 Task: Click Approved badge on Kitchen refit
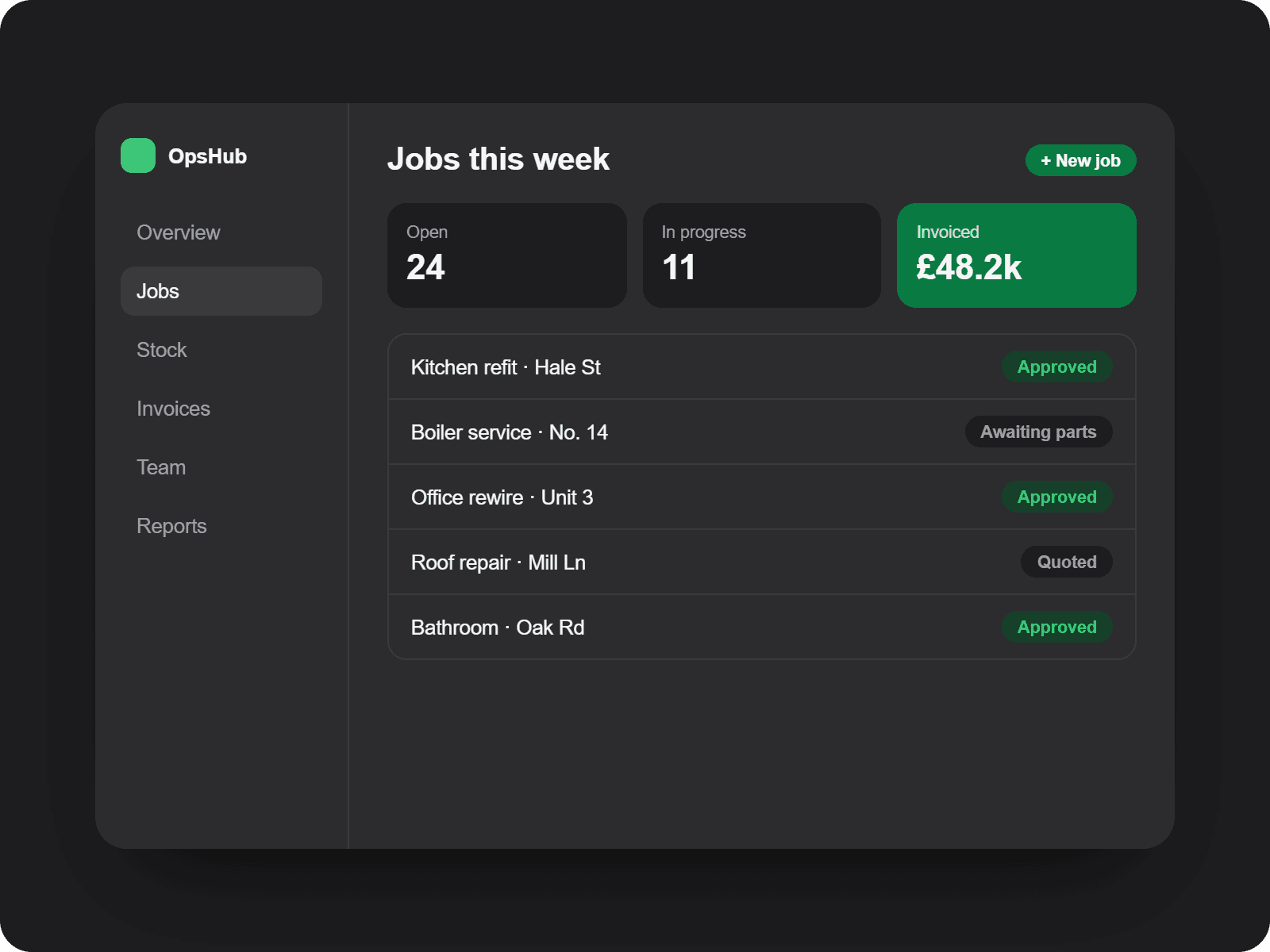click(x=1057, y=367)
